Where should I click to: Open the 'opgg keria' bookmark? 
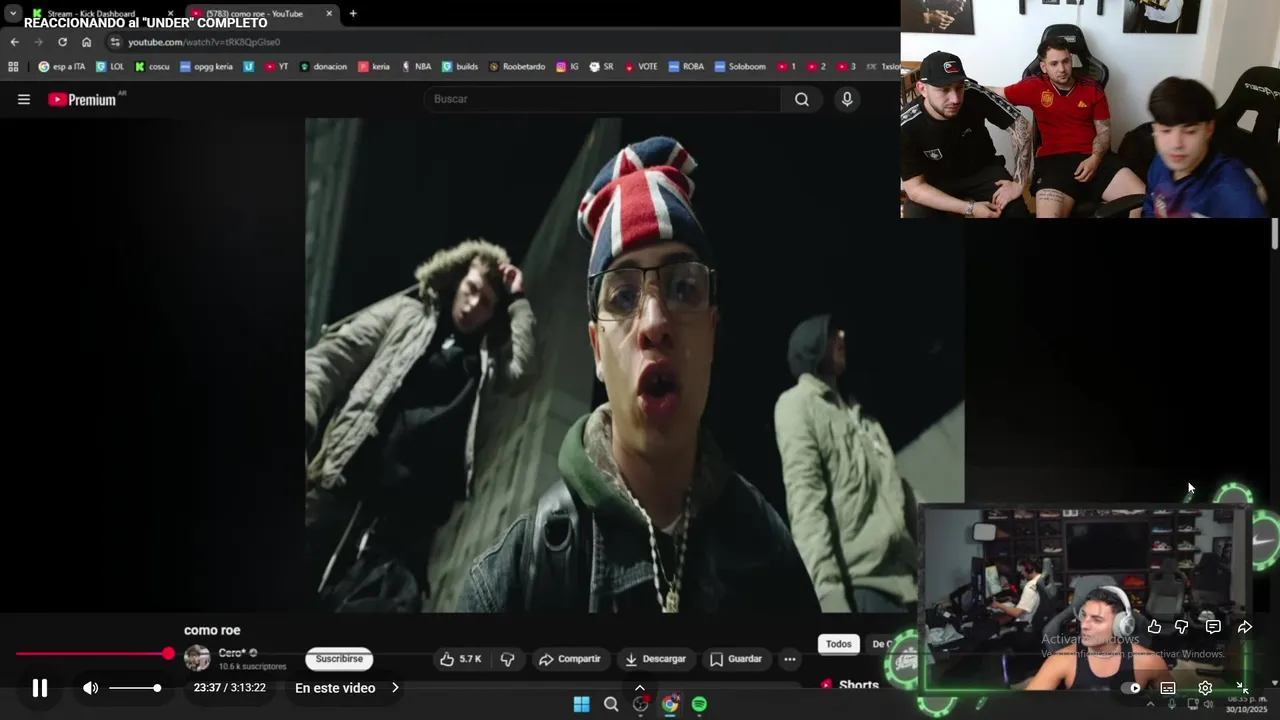(206, 67)
